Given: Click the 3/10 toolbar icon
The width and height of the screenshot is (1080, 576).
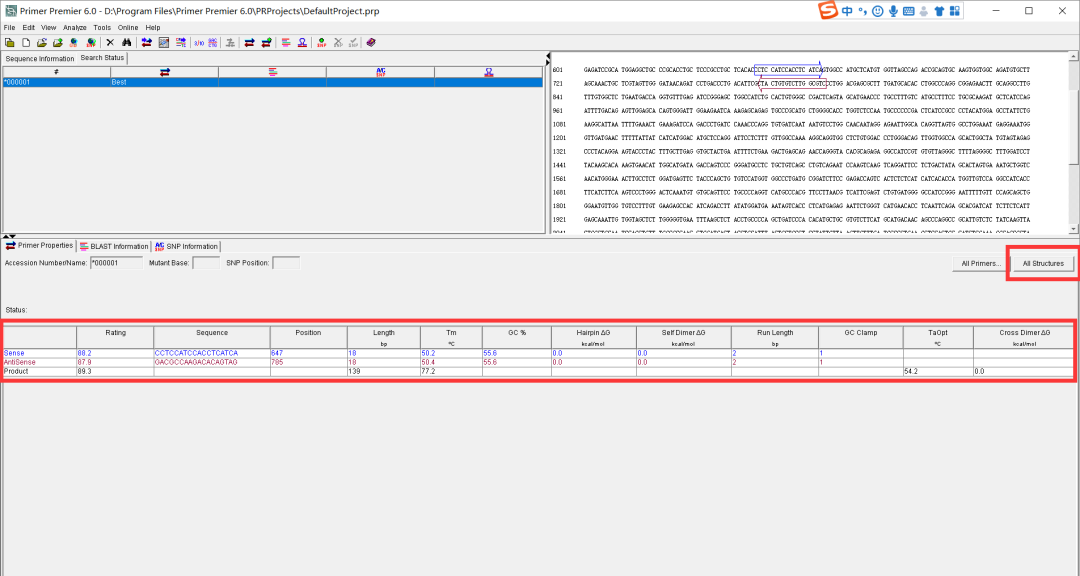Looking at the screenshot, I should 198,43.
